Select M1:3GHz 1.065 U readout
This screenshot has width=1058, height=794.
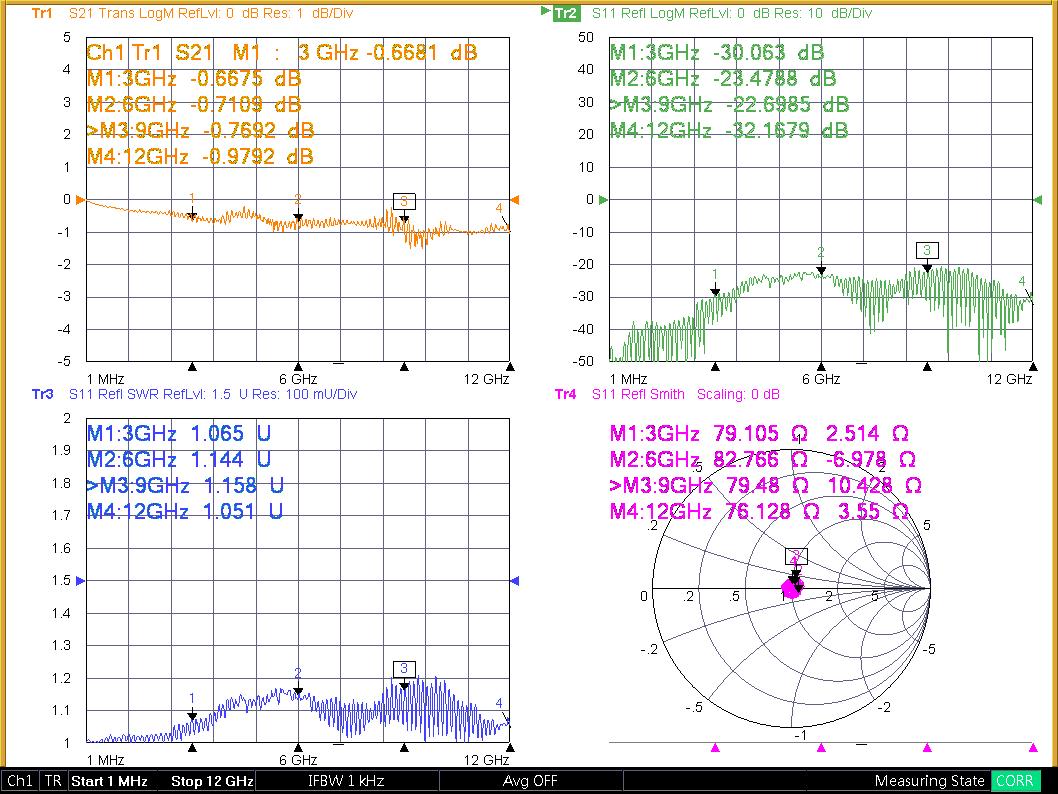pos(179,433)
